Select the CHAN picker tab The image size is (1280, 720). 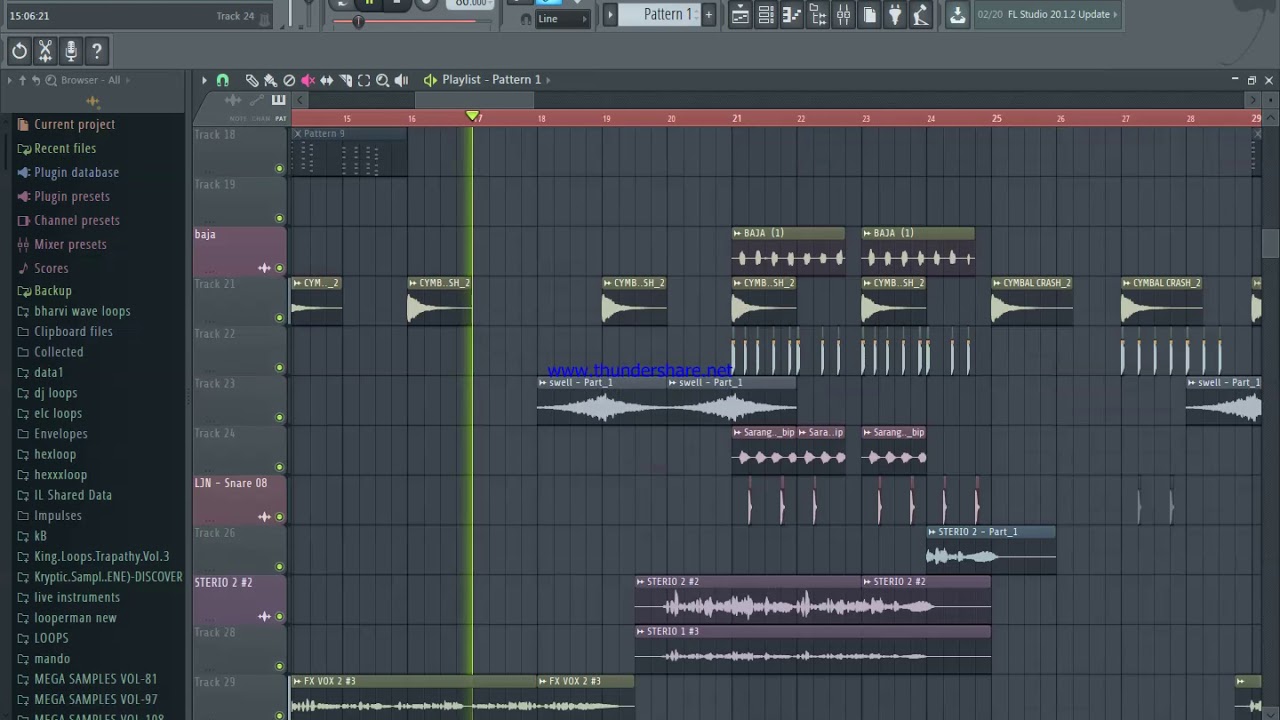coord(260,119)
